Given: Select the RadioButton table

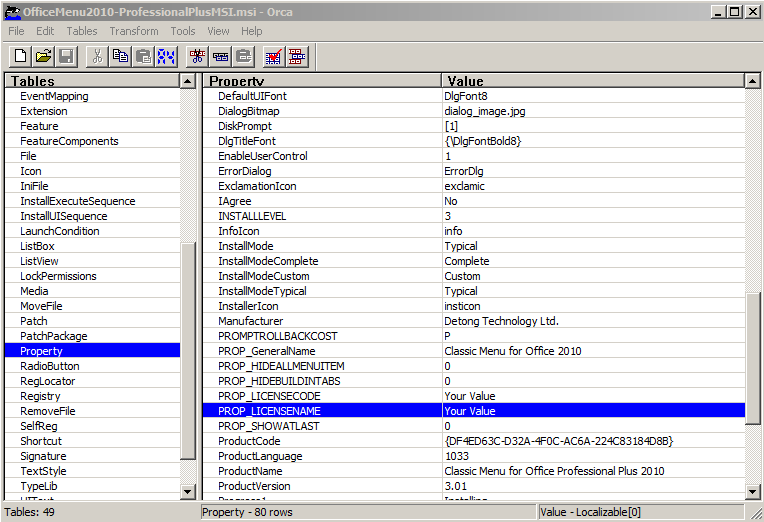Looking at the screenshot, I should [x=50, y=366].
